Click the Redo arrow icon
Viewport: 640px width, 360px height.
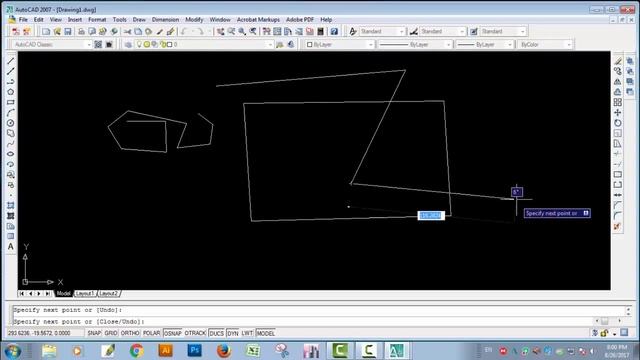200,31
